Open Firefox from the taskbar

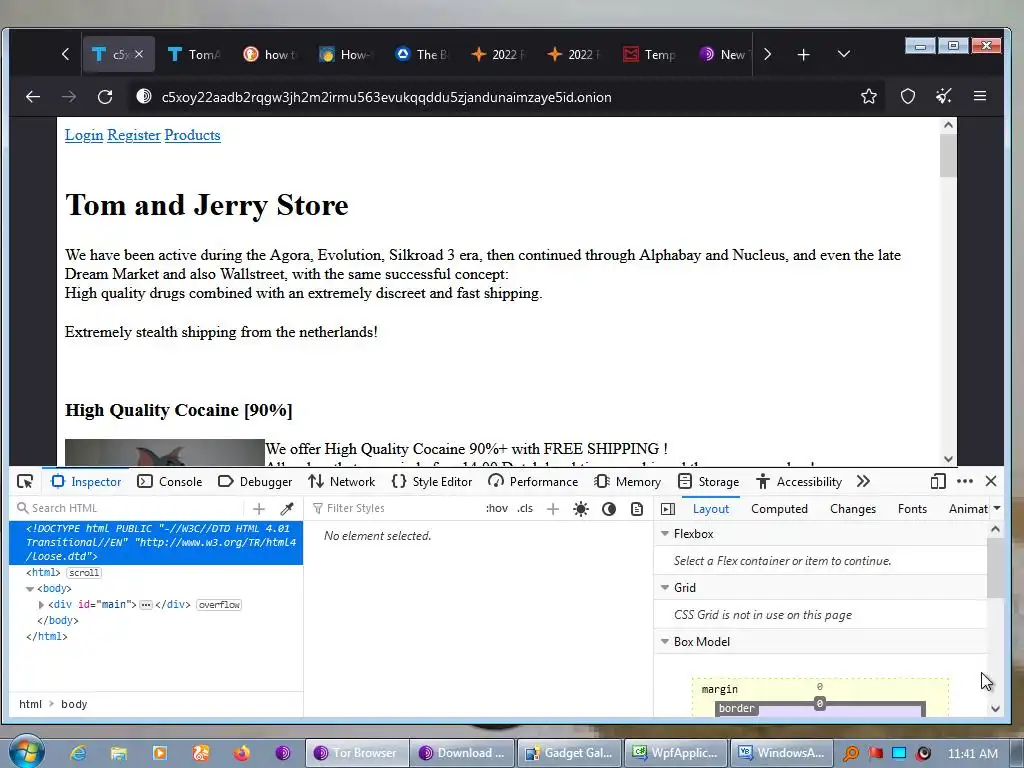[x=241, y=753]
